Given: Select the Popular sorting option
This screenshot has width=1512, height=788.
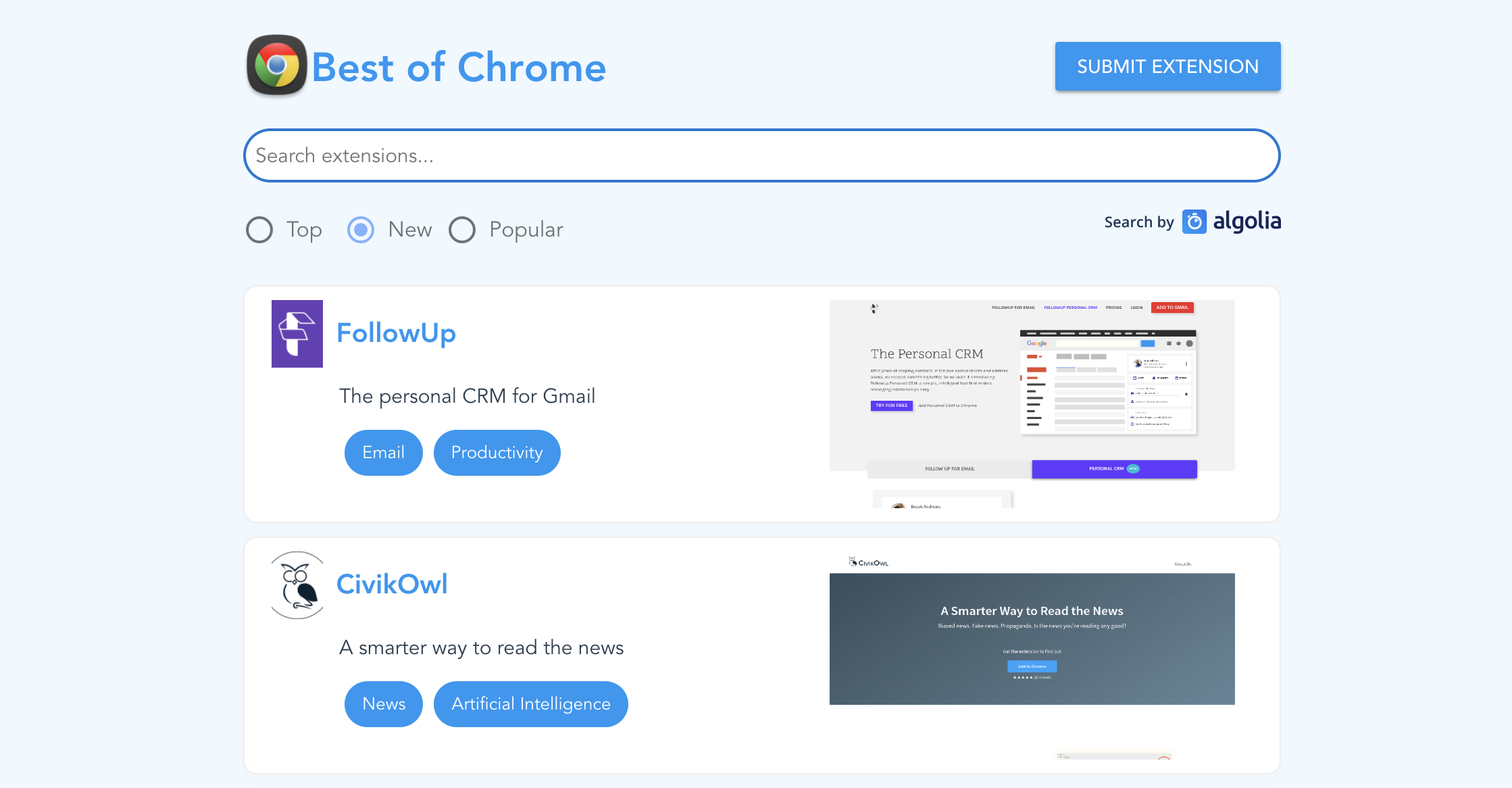Looking at the screenshot, I should (x=463, y=230).
